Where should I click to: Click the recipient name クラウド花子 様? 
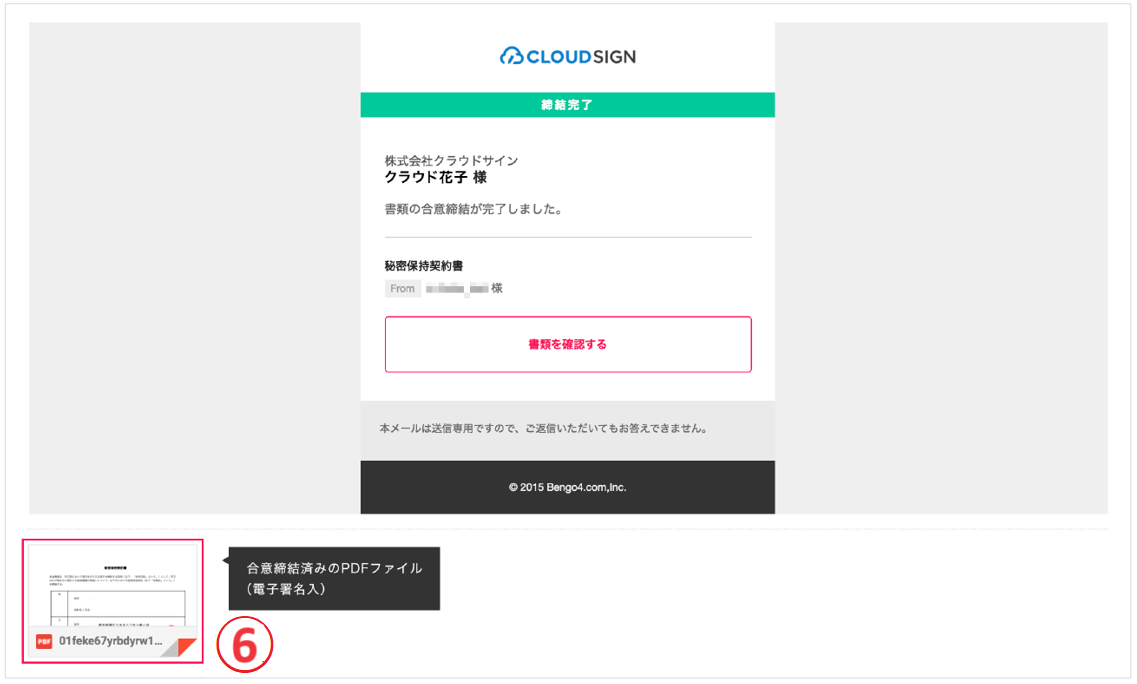tap(436, 178)
